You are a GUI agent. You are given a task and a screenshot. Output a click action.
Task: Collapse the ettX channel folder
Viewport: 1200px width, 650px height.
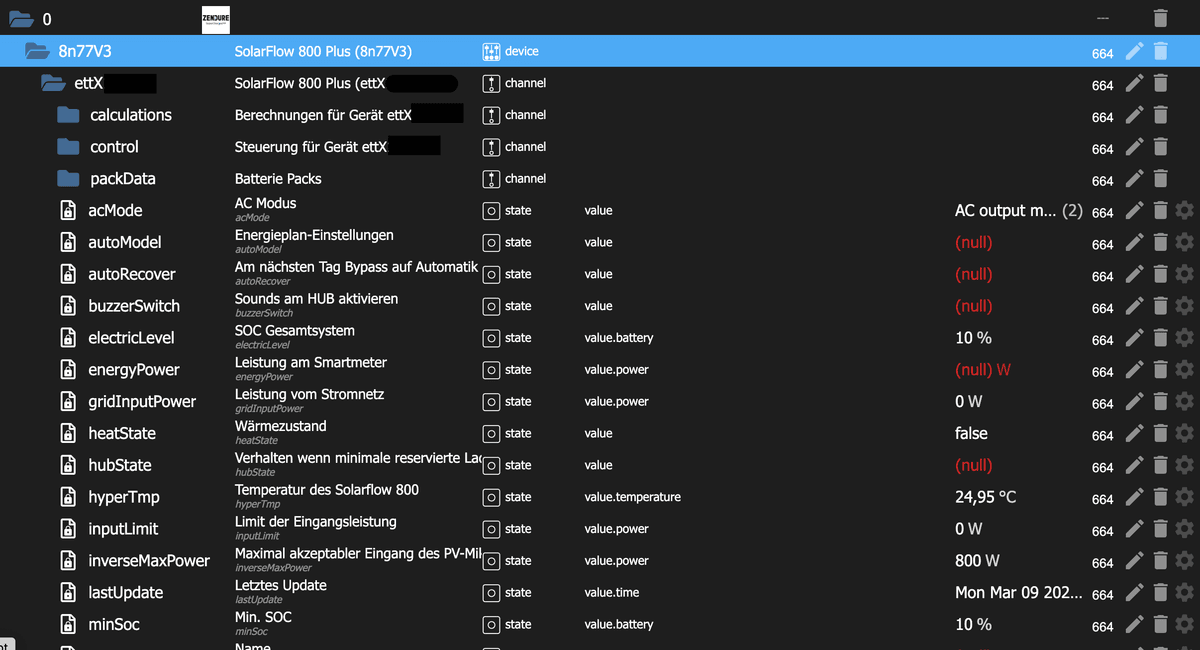pyautogui.click(x=53, y=83)
